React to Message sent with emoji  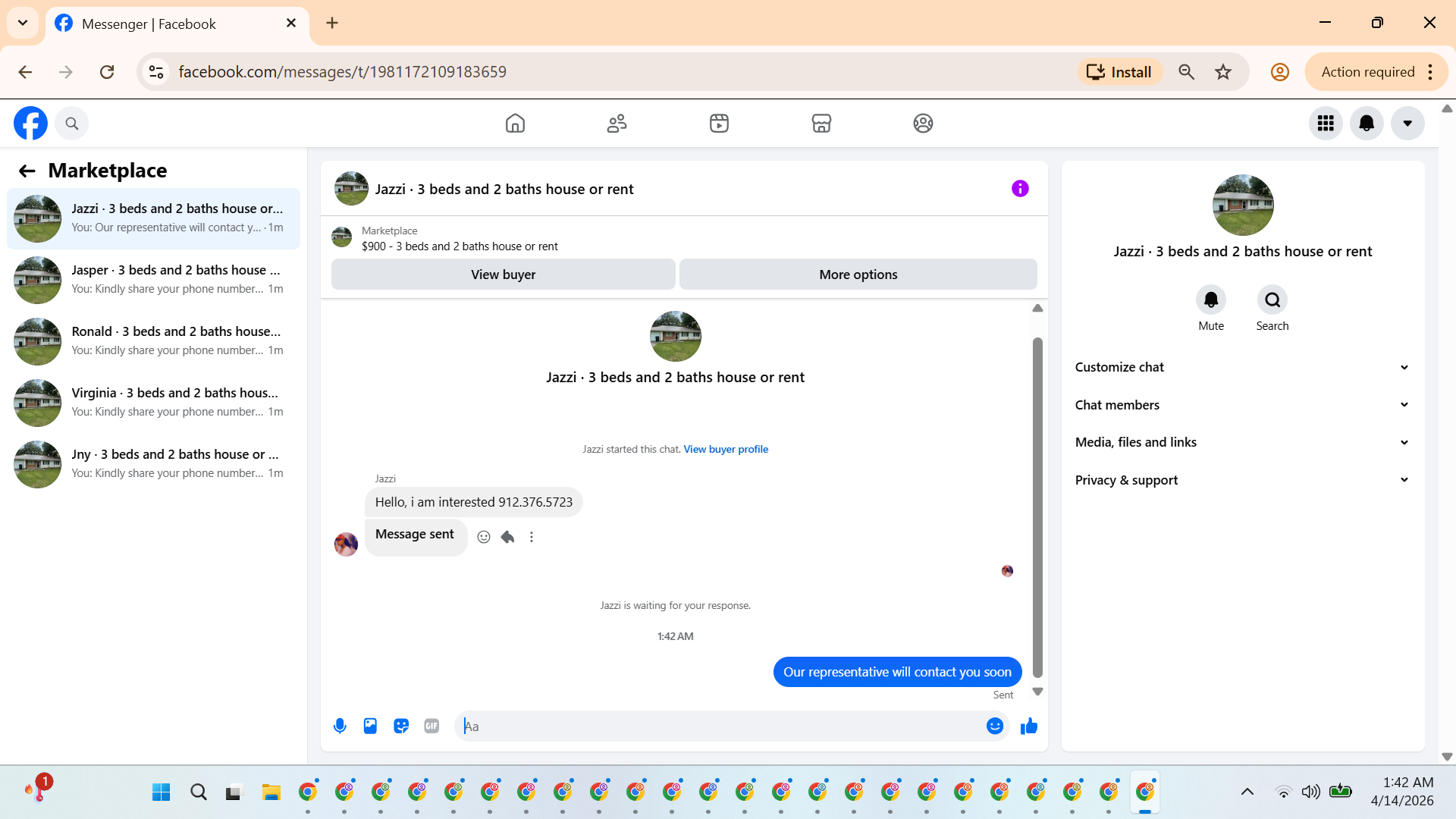coord(484,537)
